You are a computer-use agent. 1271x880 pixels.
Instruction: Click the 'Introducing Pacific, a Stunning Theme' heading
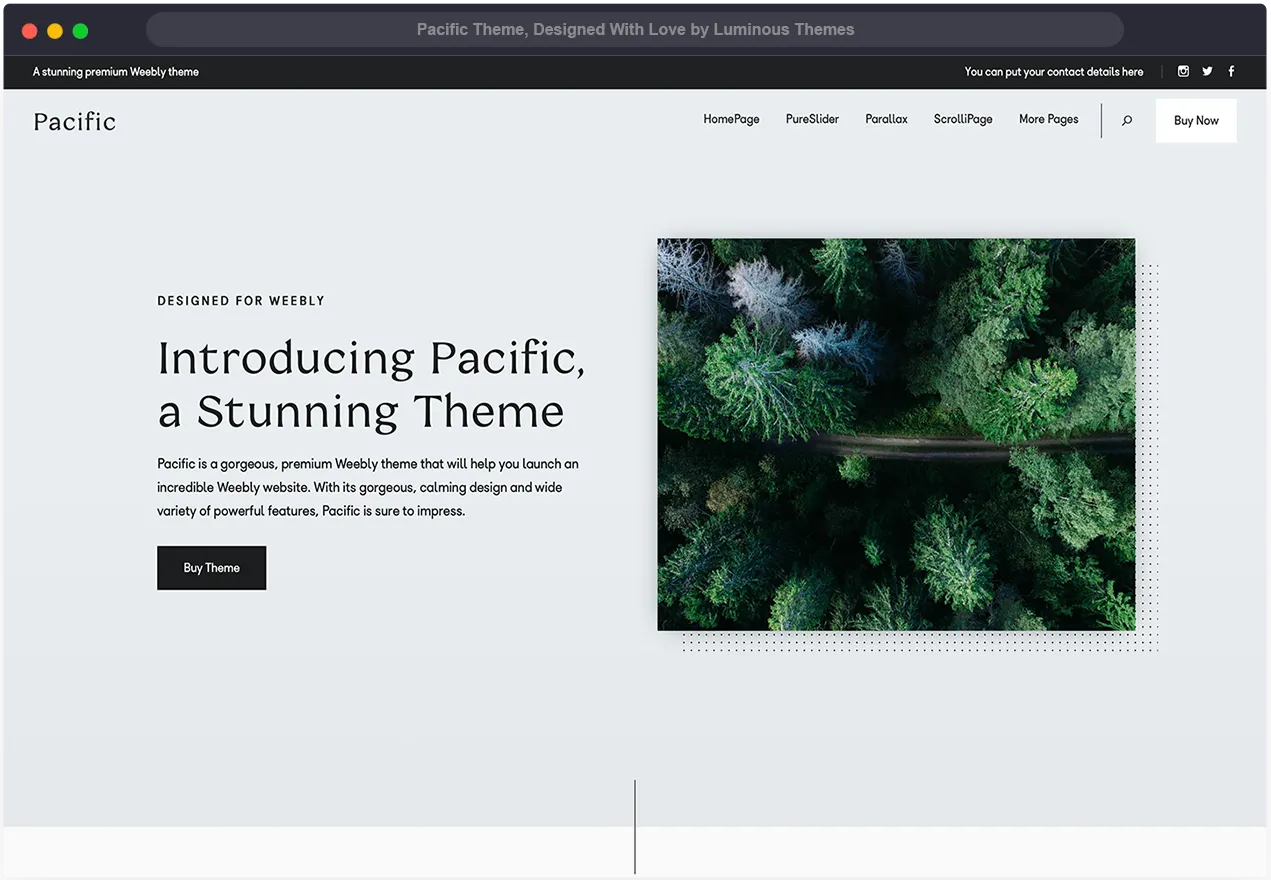(x=371, y=385)
